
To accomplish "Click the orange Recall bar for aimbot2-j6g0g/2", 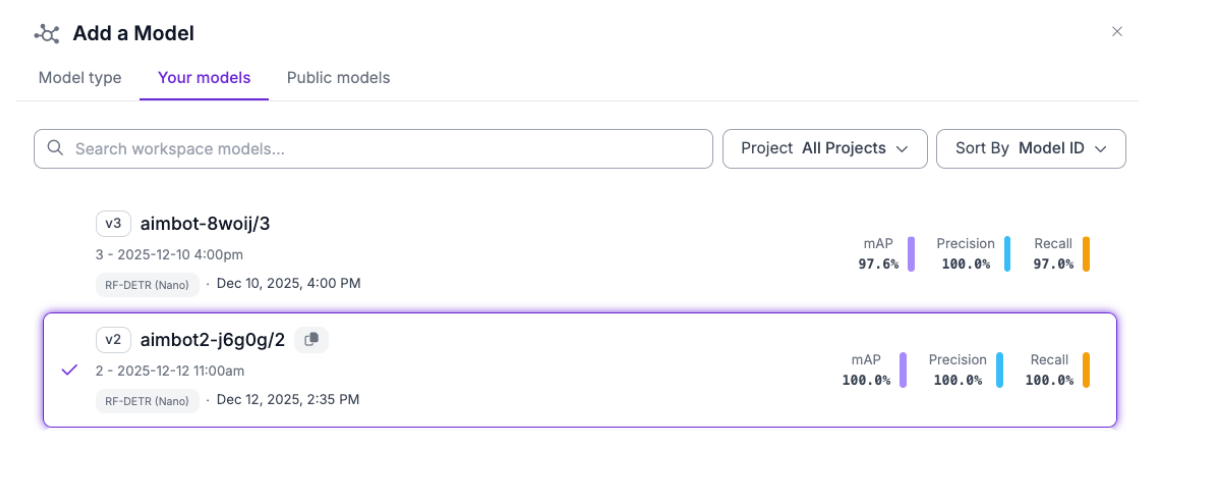I will click(1086, 370).
